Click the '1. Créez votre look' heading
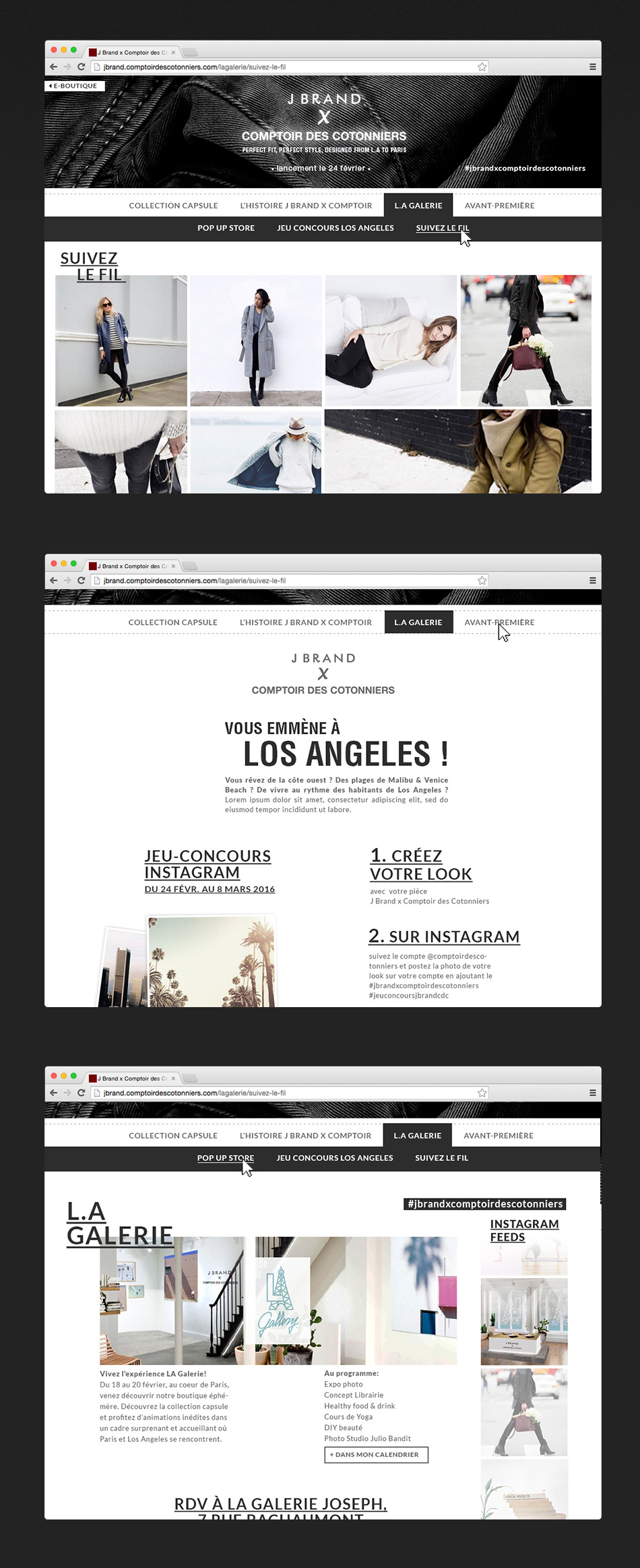 421,865
